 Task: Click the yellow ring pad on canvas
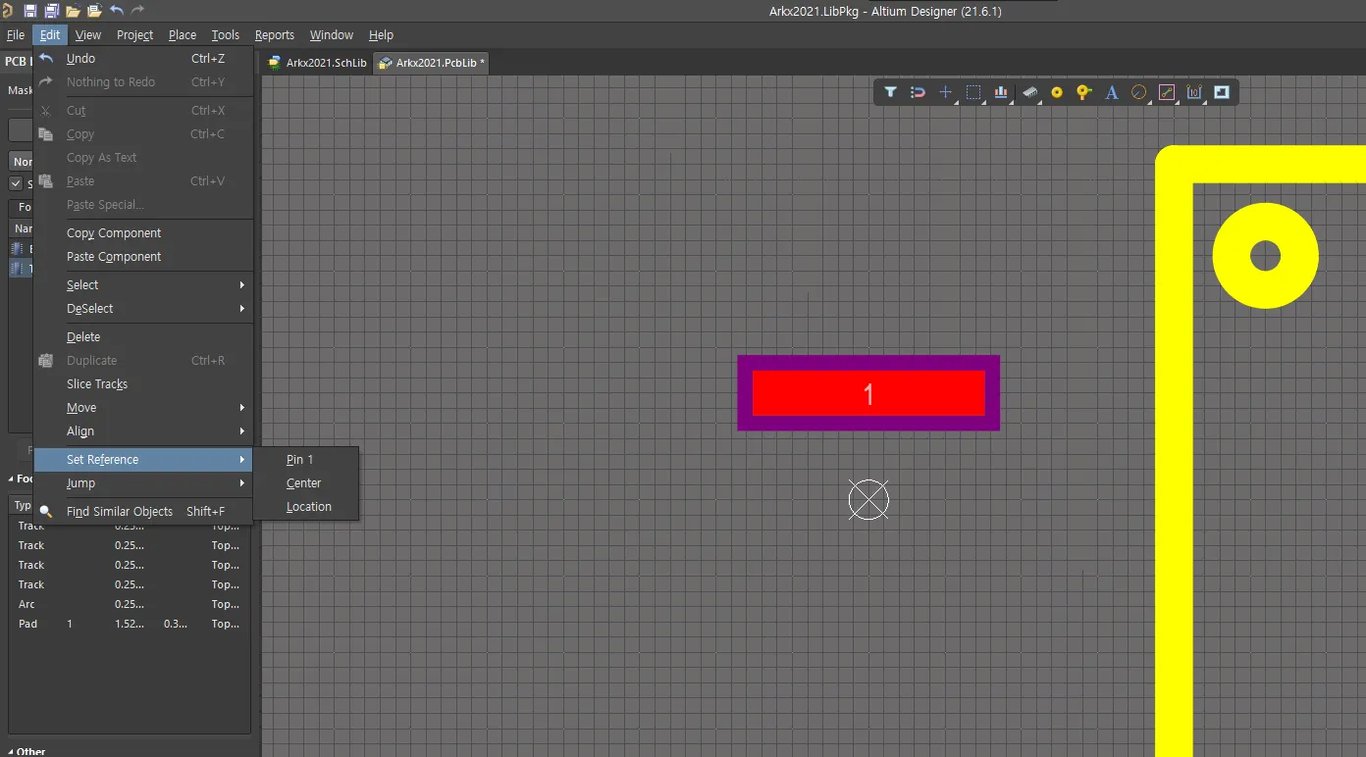[1265, 255]
